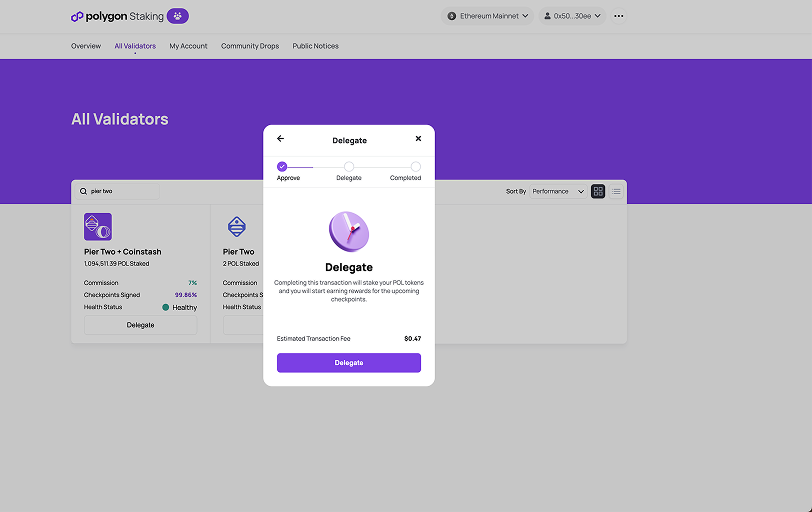This screenshot has height=512, width=812.
Task: Click the Delegate dialog title text
Action: coord(350,141)
